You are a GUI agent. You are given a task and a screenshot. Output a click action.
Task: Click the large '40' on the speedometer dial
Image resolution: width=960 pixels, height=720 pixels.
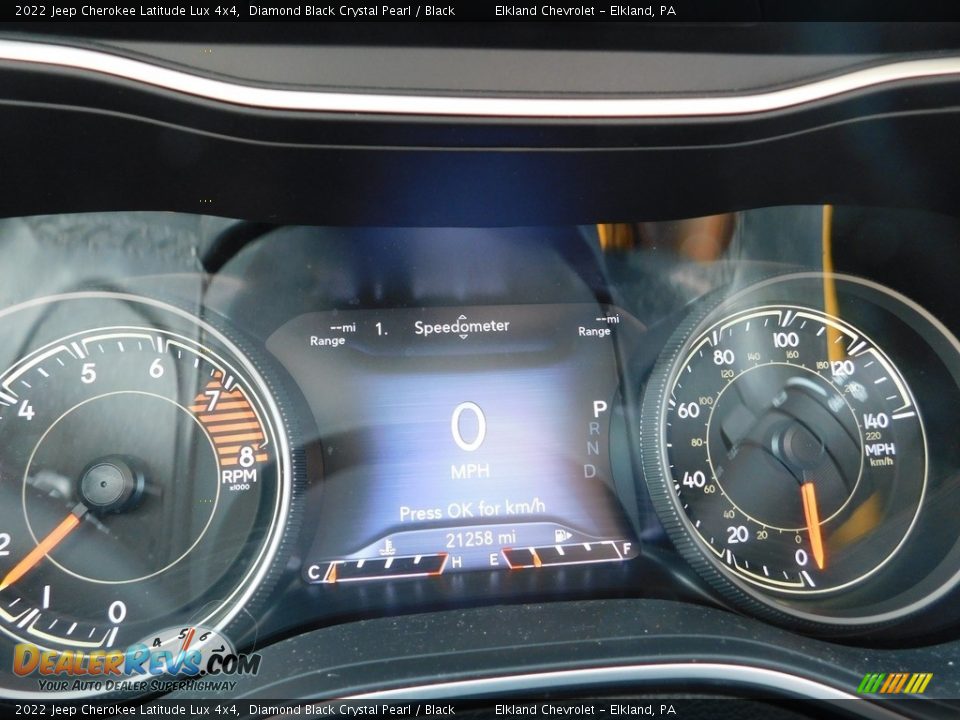[694, 479]
